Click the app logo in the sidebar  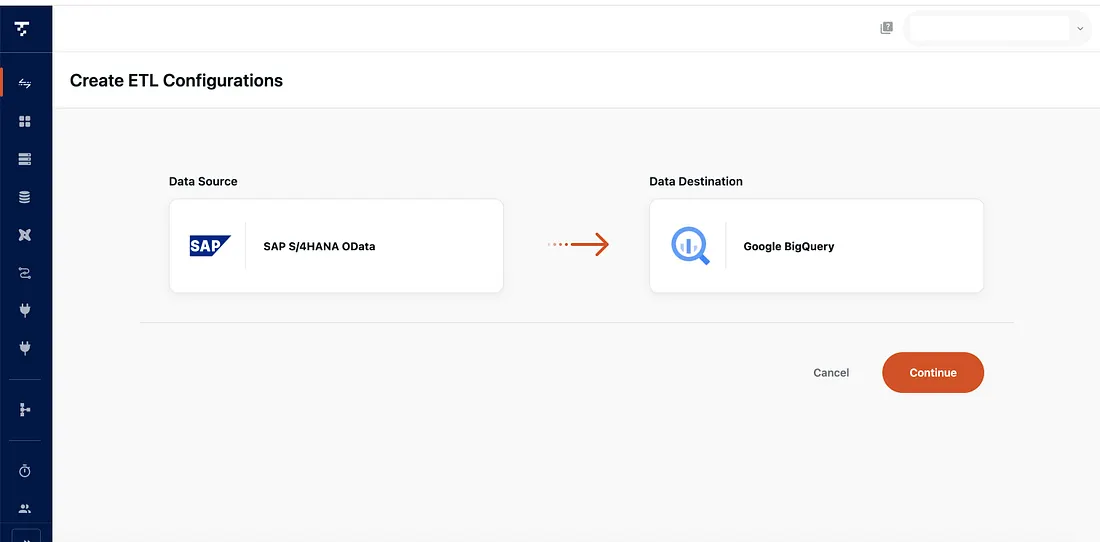(x=22, y=29)
